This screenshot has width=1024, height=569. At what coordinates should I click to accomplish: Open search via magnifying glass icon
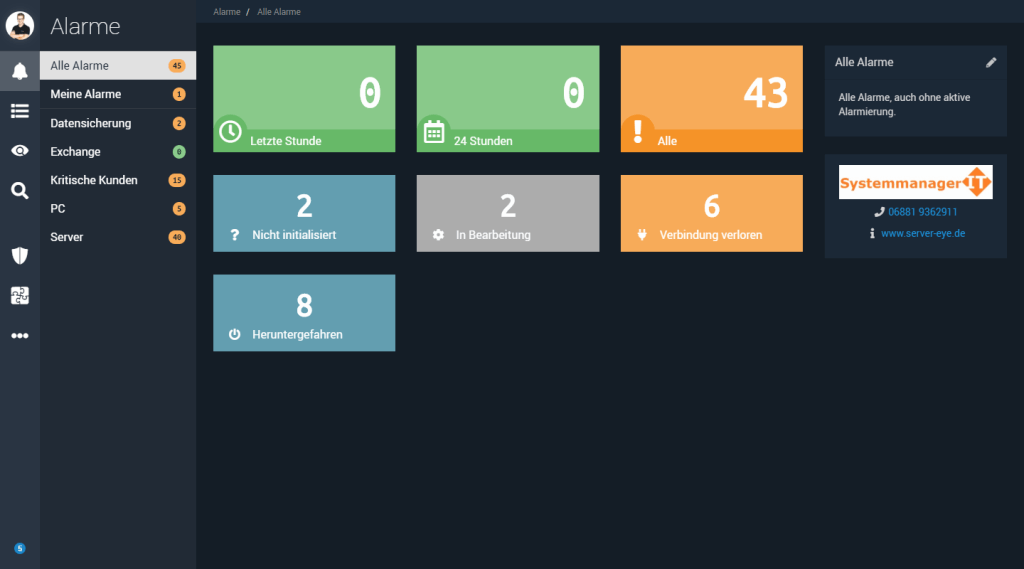[19, 190]
